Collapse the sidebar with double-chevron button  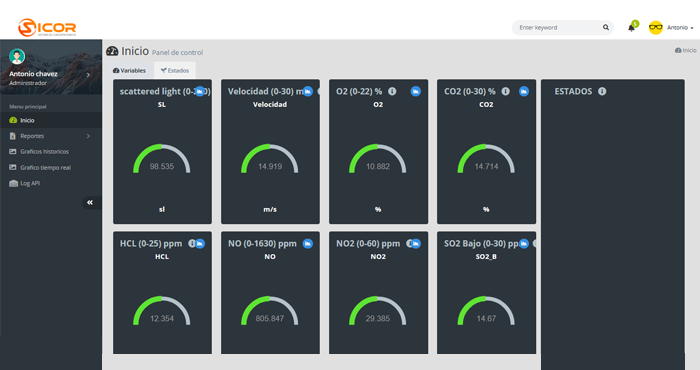tap(90, 203)
